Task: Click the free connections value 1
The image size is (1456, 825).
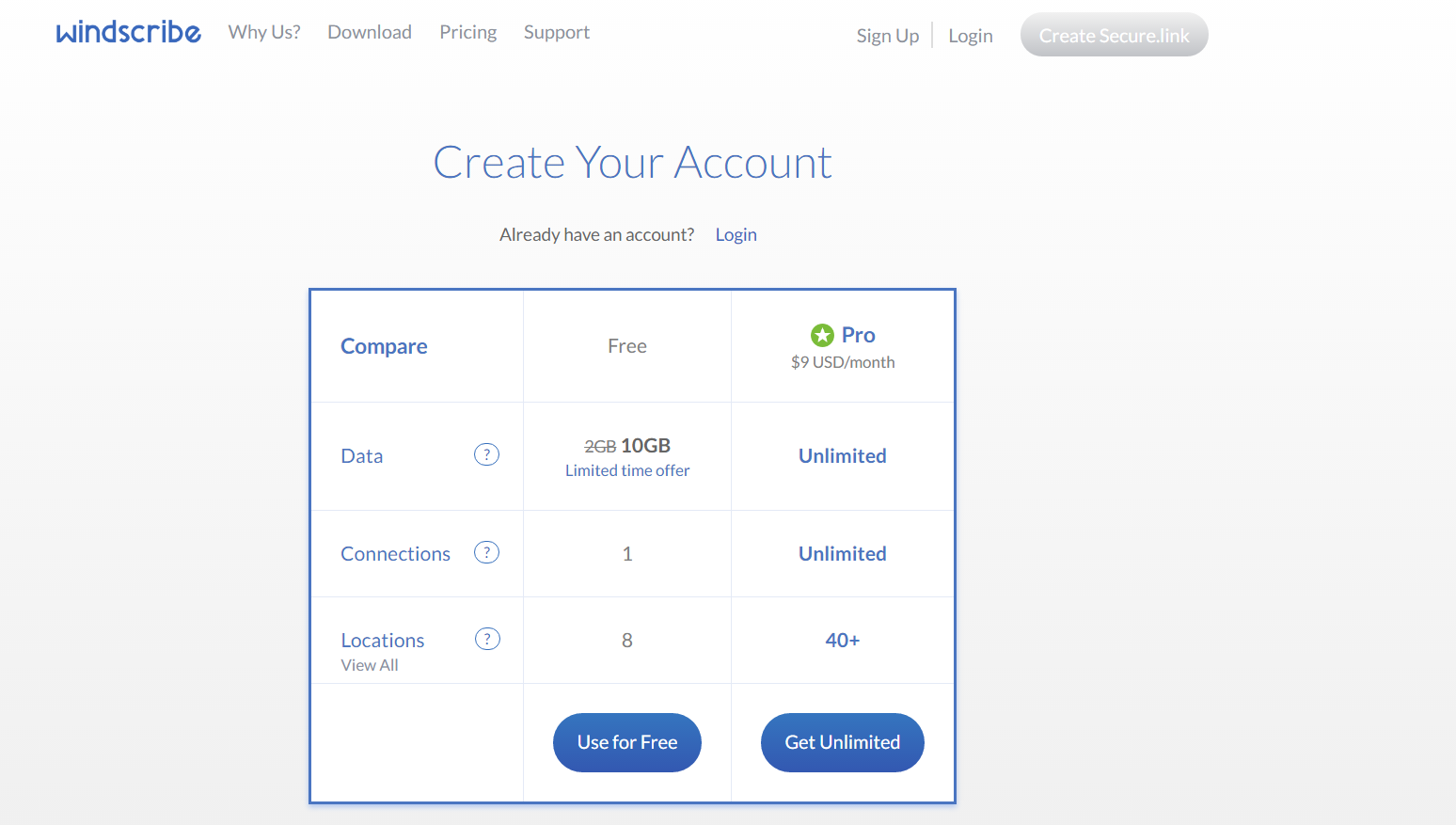Action: (627, 554)
